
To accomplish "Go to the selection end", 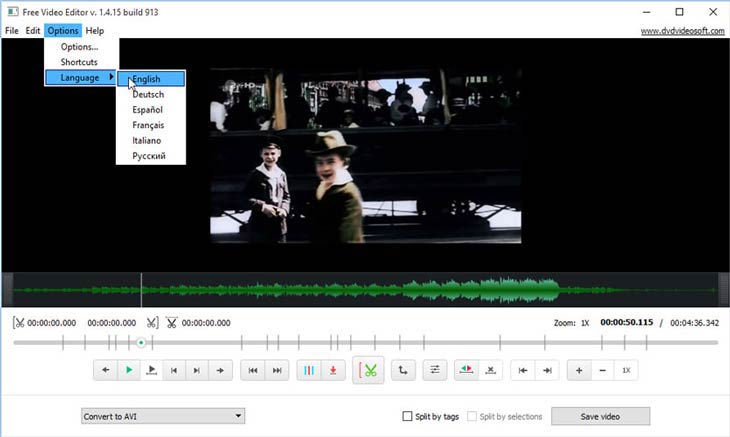I will coord(547,370).
